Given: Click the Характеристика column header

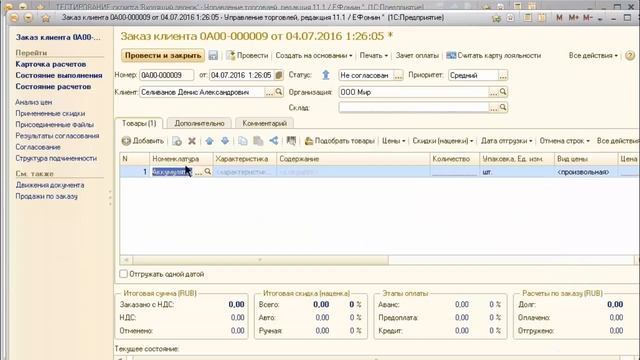Looking at the screenshot, I should [245, 159].
